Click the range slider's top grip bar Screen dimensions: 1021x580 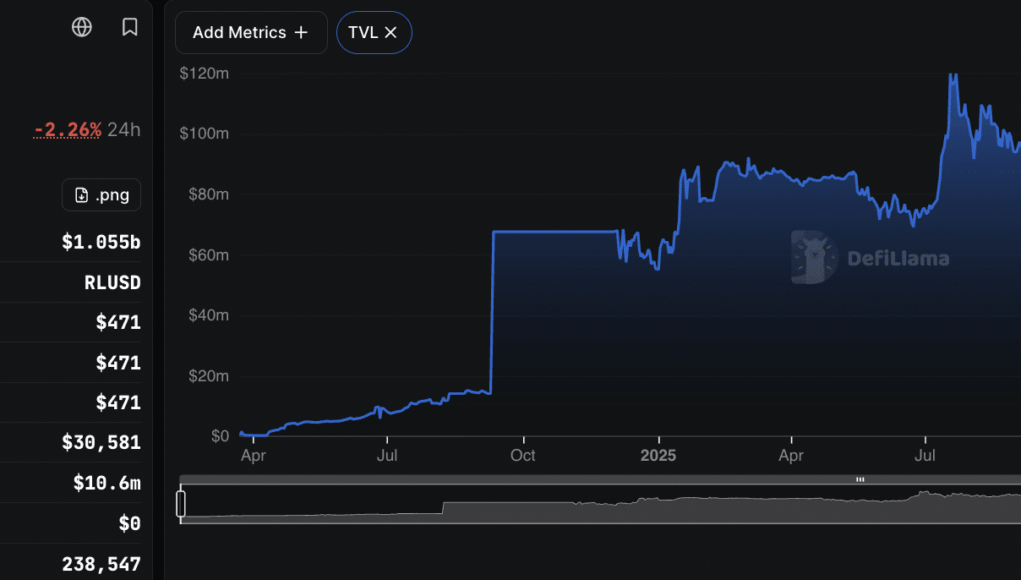(x=860, y=480)
